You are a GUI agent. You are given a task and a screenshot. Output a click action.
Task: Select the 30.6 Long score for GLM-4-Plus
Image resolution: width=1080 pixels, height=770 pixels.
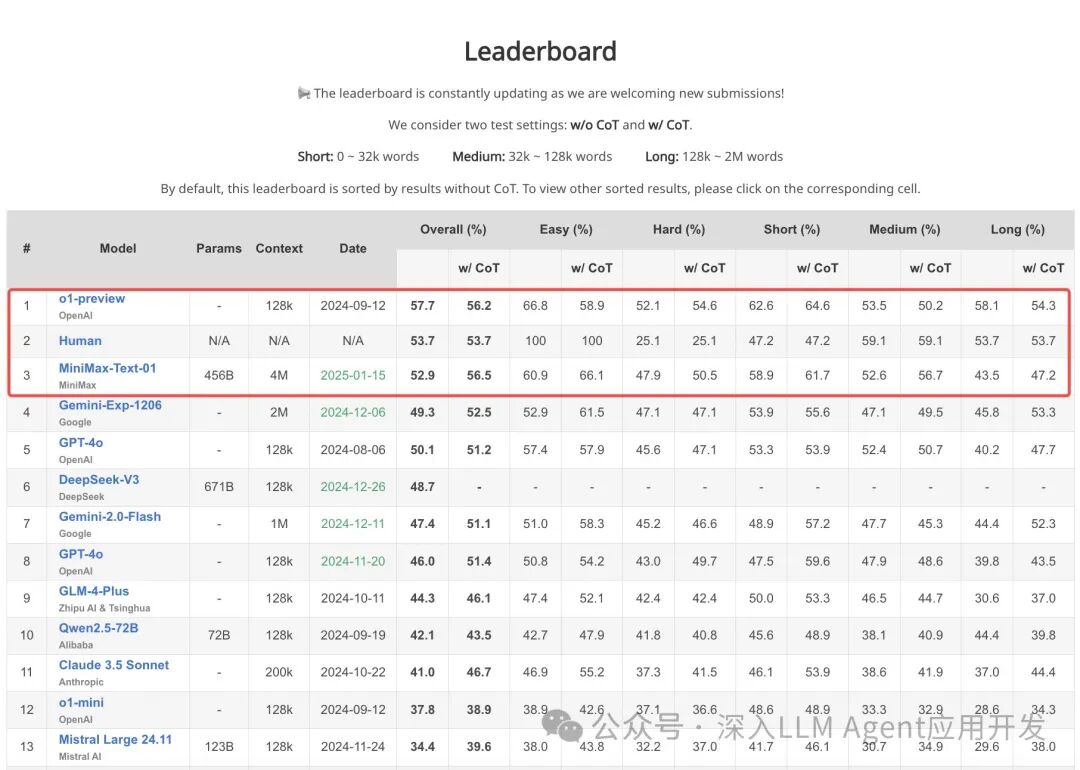986,599
